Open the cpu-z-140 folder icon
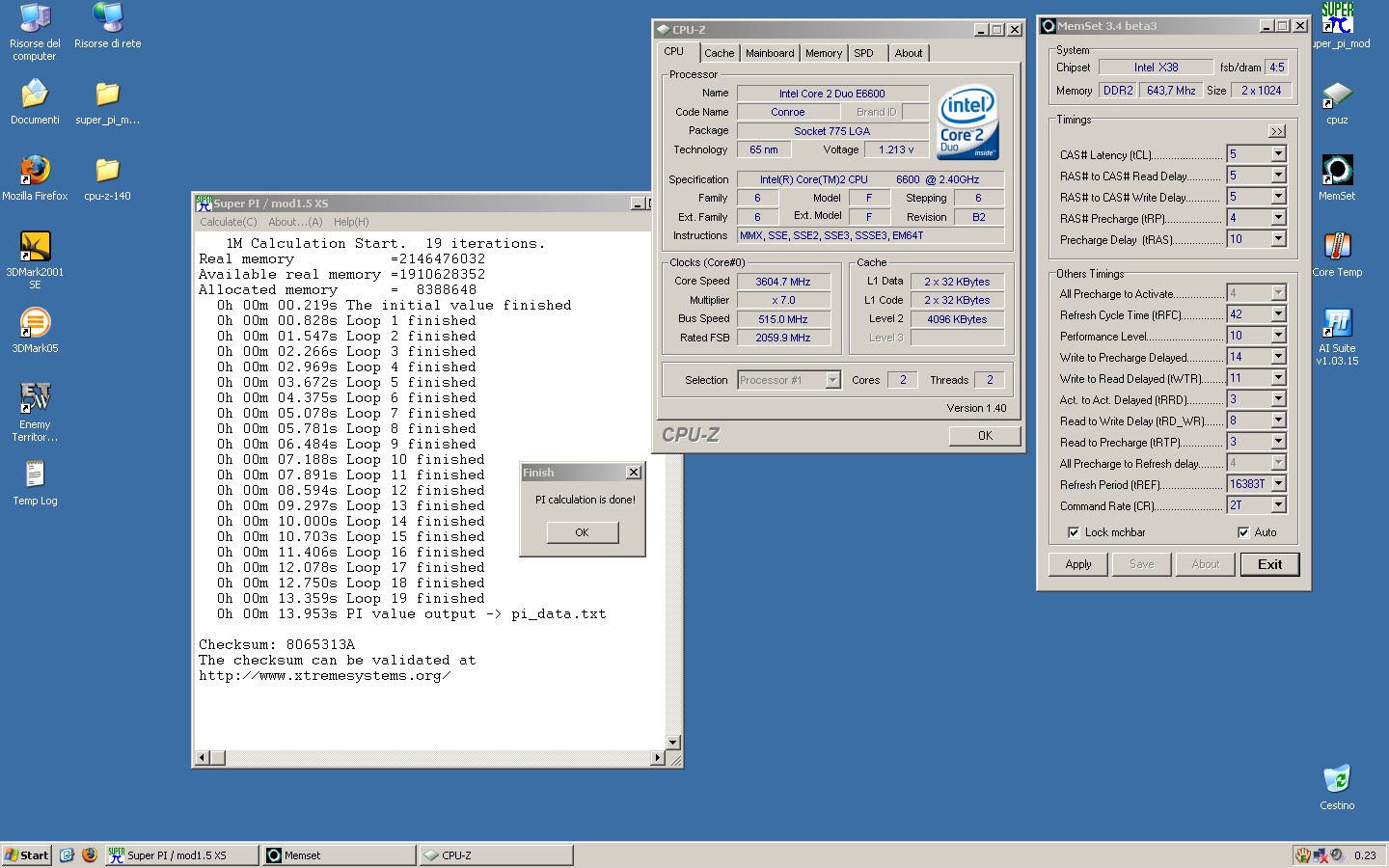This screenshot has width=1389, height=868. click(x=107, y=178)
